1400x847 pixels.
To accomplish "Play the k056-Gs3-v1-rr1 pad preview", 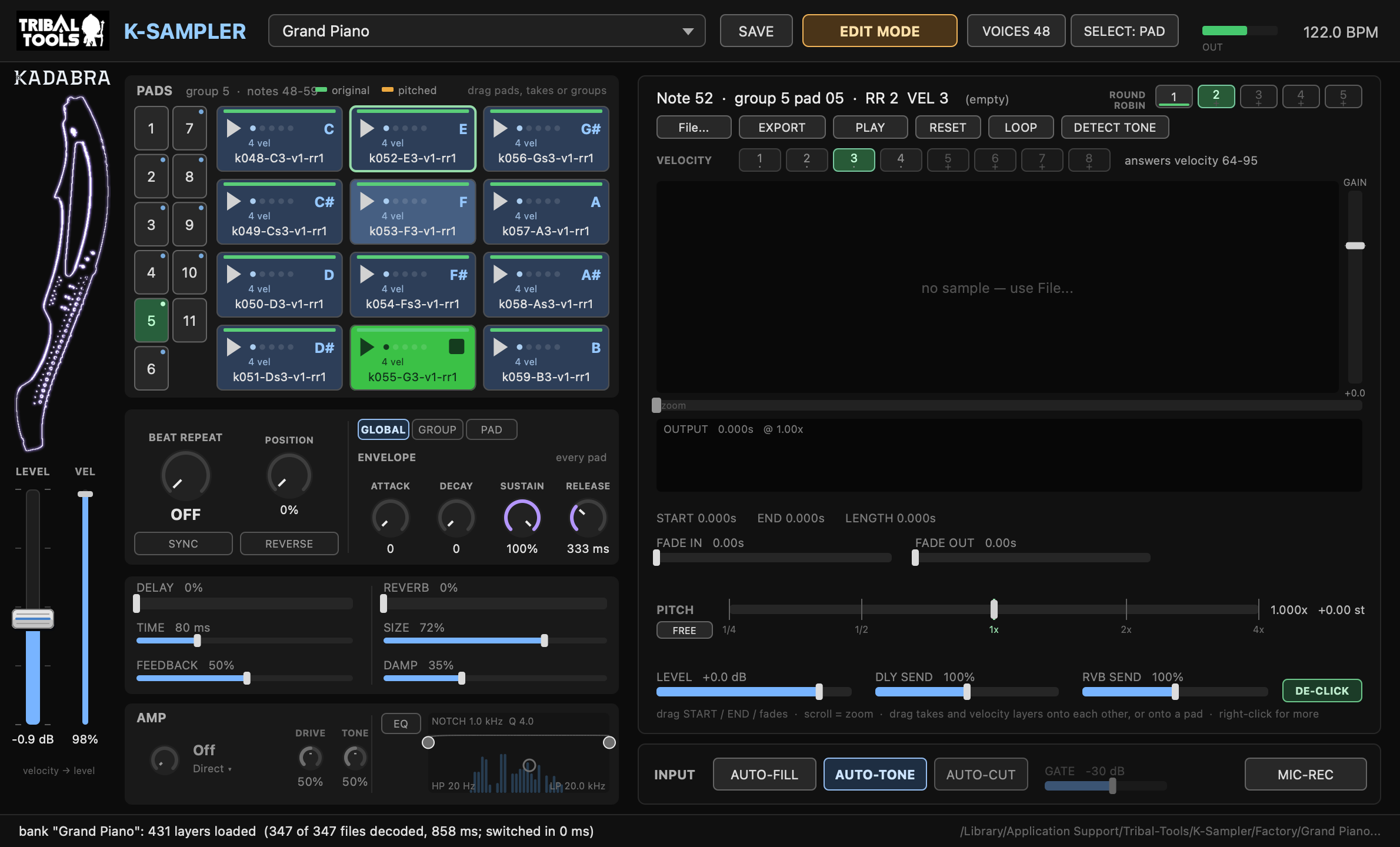I will [501, 128].
